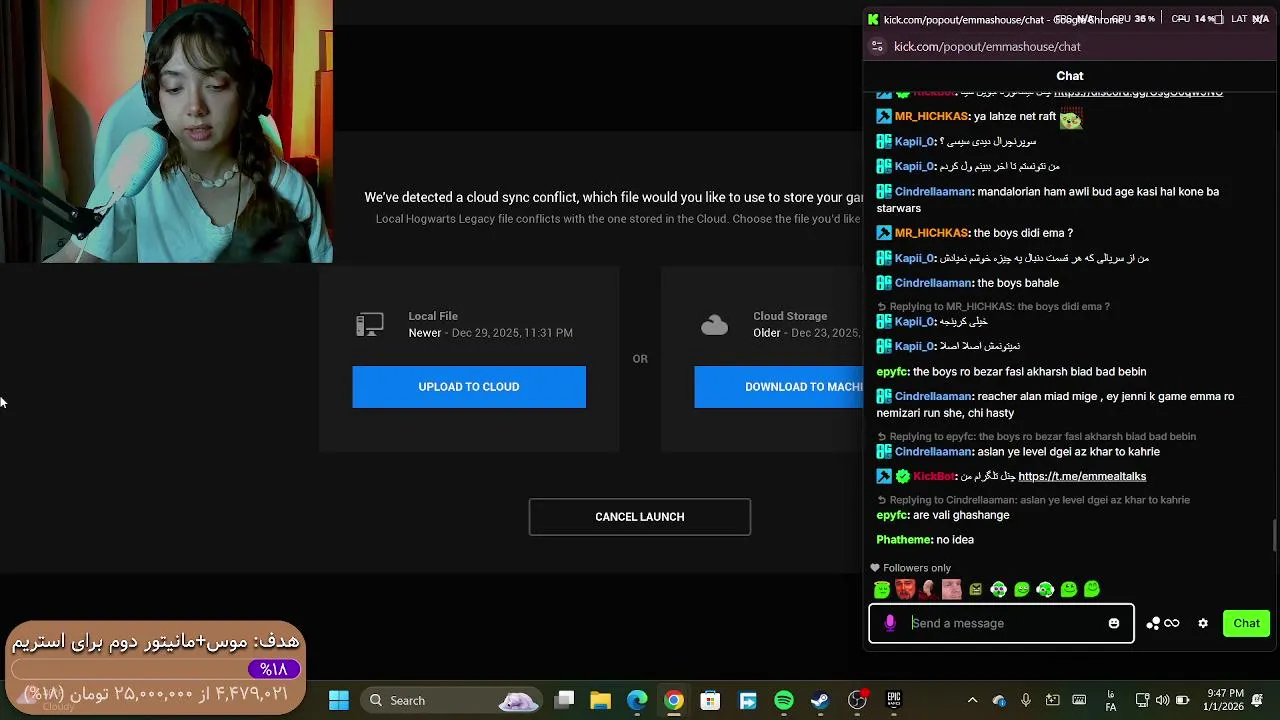The width and height of the screenshot is (1280, 720).
Task: Click the Local File computer icon
Action: coord(370,324)
